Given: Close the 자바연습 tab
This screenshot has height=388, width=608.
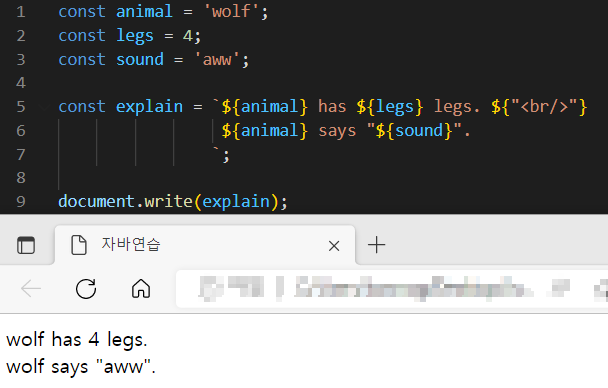Looking at the screenshot, I should click(334, 246).
